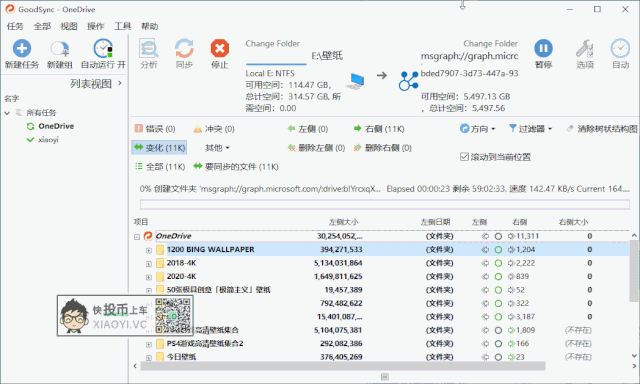
Task: Click copy-left arrow on 2018-4K row
Action: pos(485,263)
